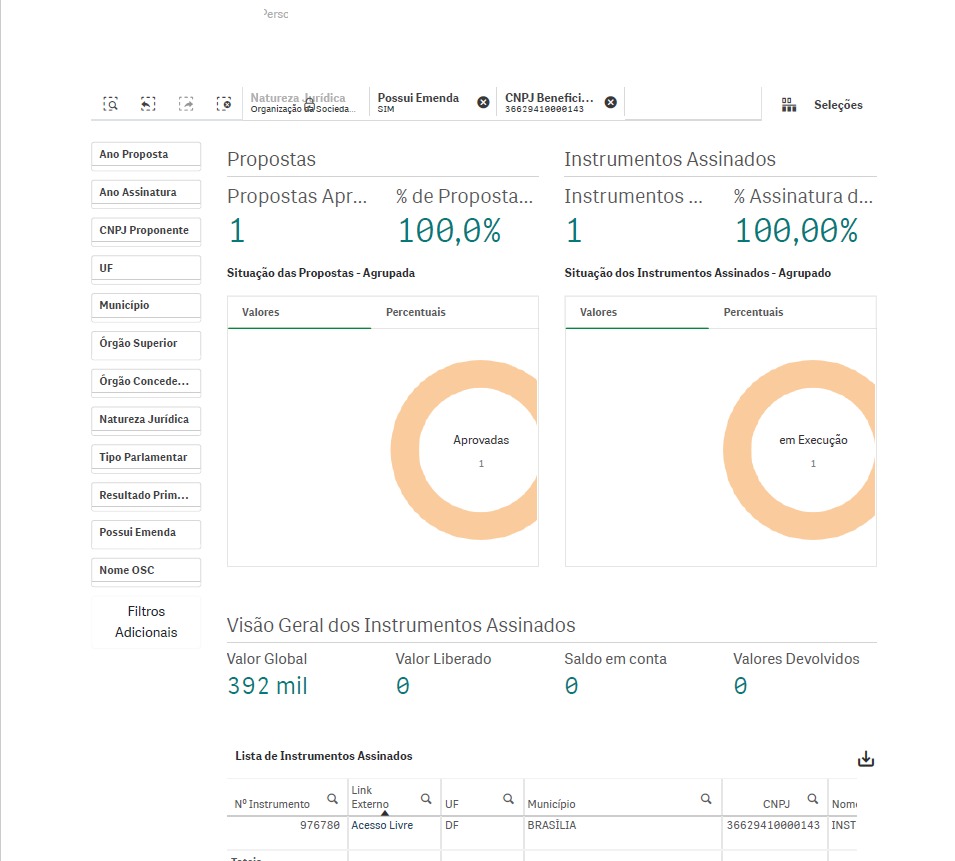Screen dimensions: 955x861
Task: Search the Nº Instrumento column
Action: point(332,799)
